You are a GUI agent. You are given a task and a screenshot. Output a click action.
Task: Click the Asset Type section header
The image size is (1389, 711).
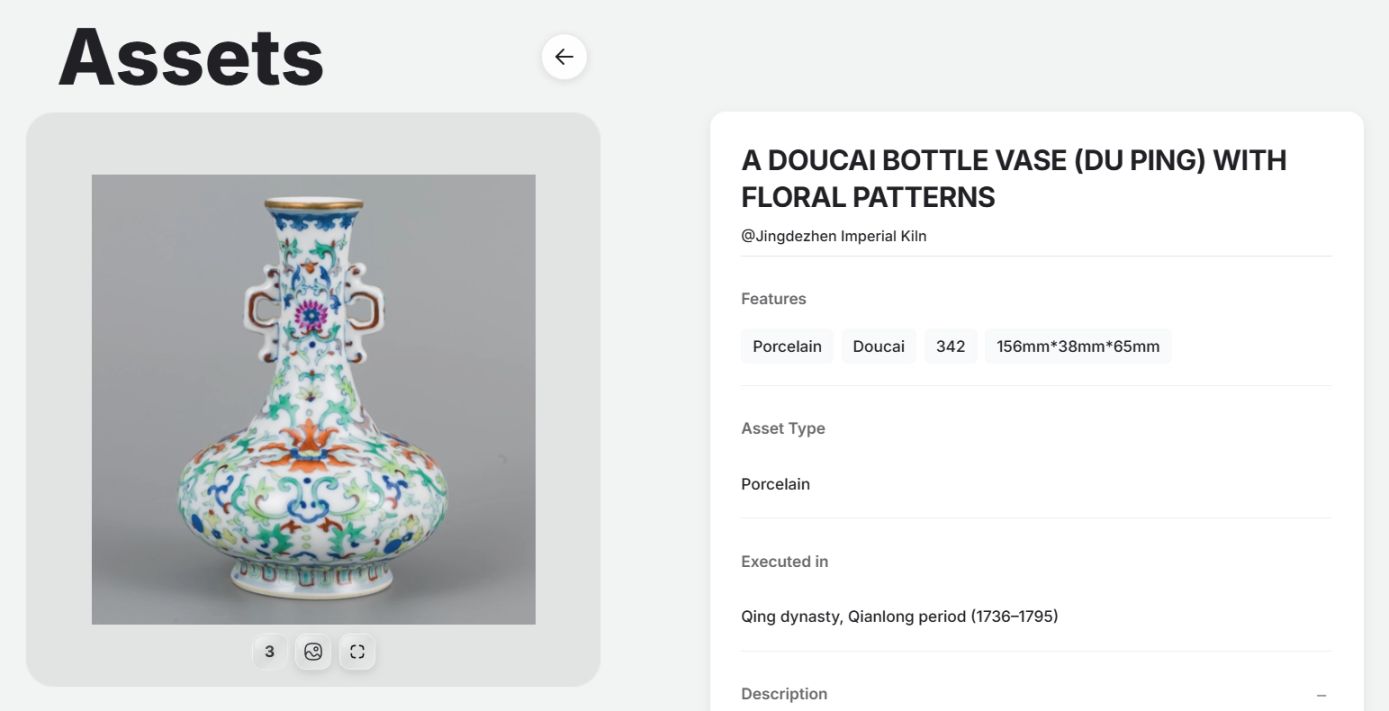[x=783, y=428]
